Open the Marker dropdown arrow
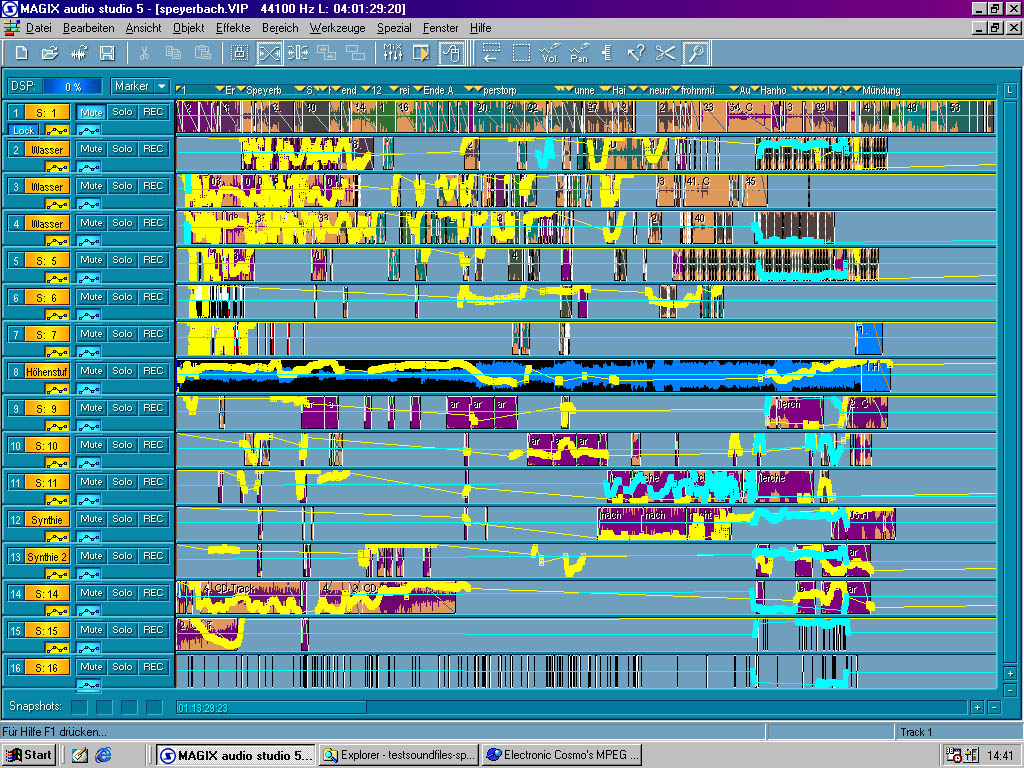The width and height of the screenshot is (1024, 768). [x=161, y=87]
